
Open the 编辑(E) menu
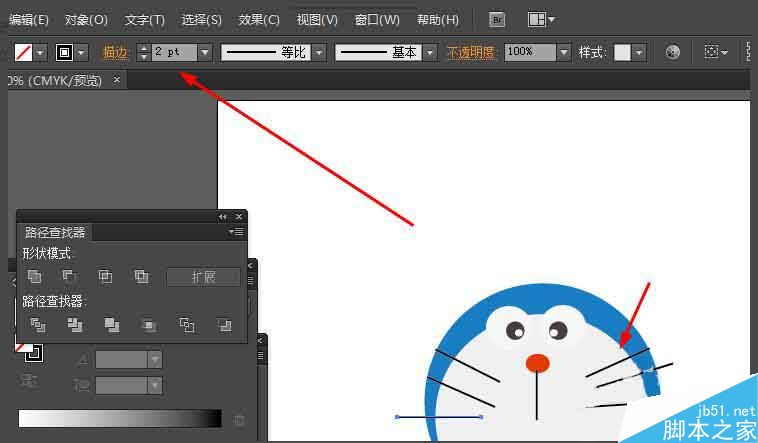point(28,20)
